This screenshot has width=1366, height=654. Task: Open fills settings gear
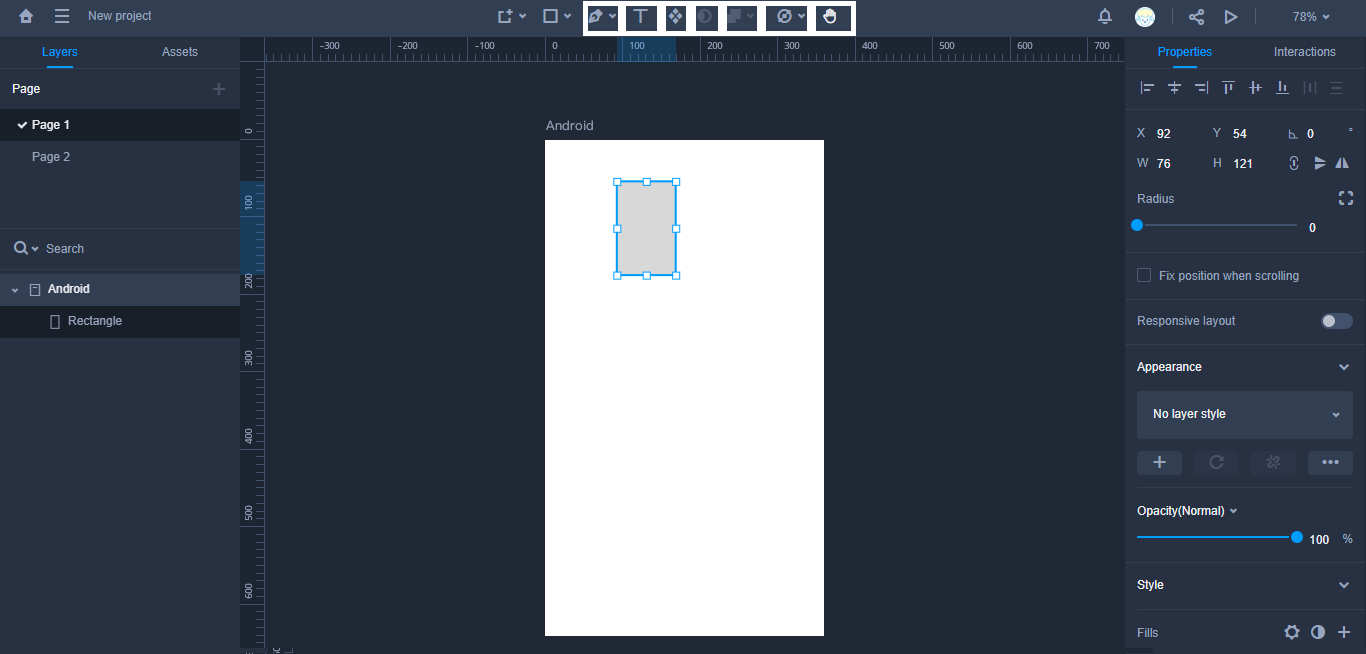pyautogui.click(x=1292, y=632)
